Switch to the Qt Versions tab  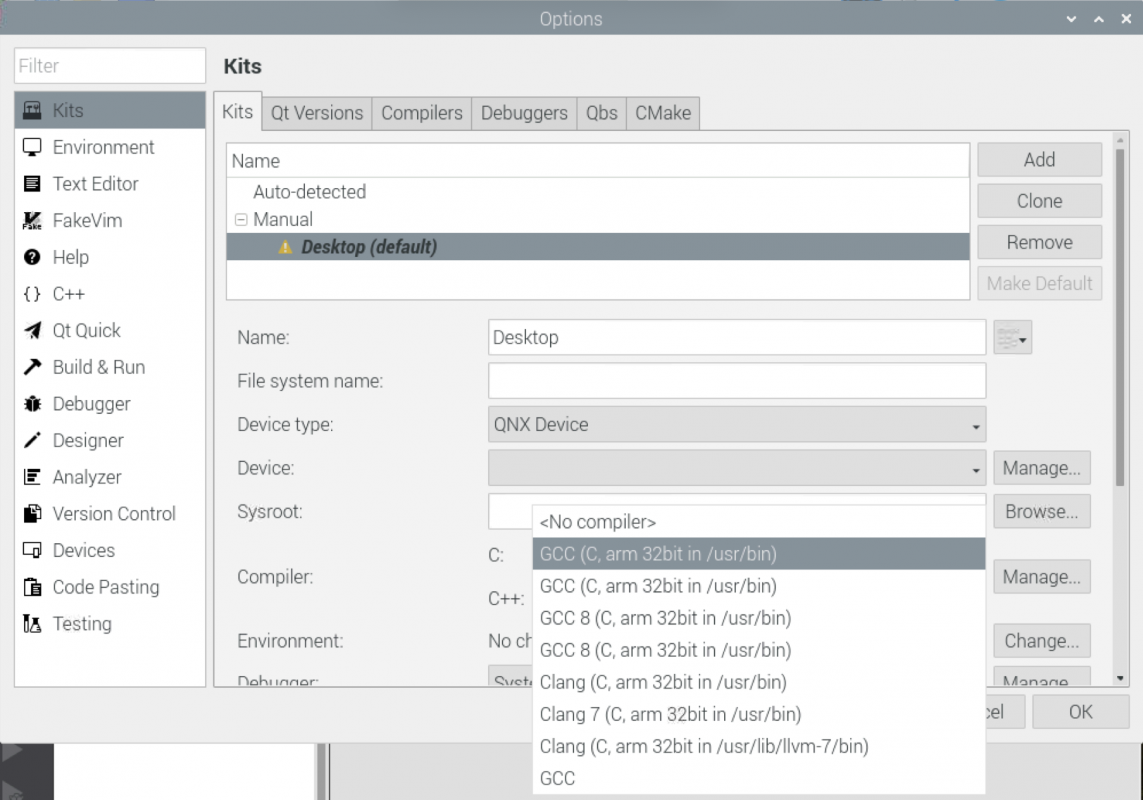(316, 113)
